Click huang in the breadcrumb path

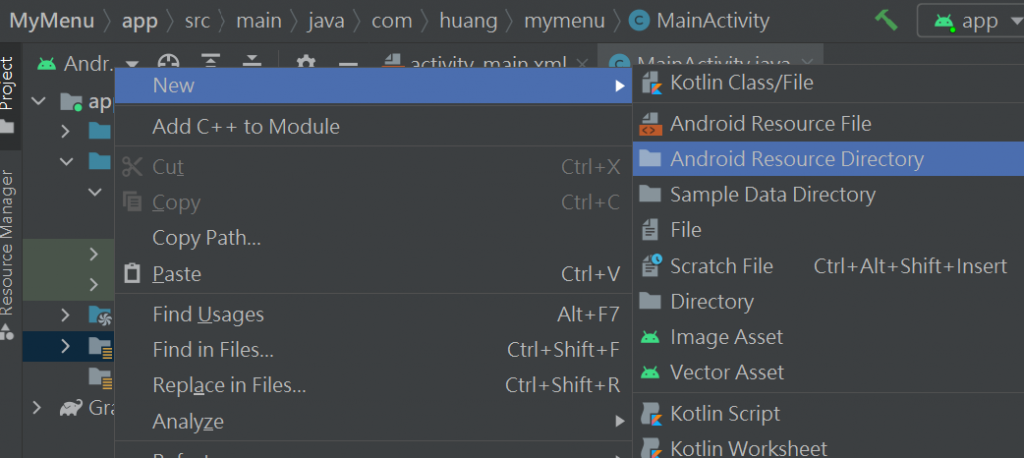pyautogui.click(x=468, y=21)
